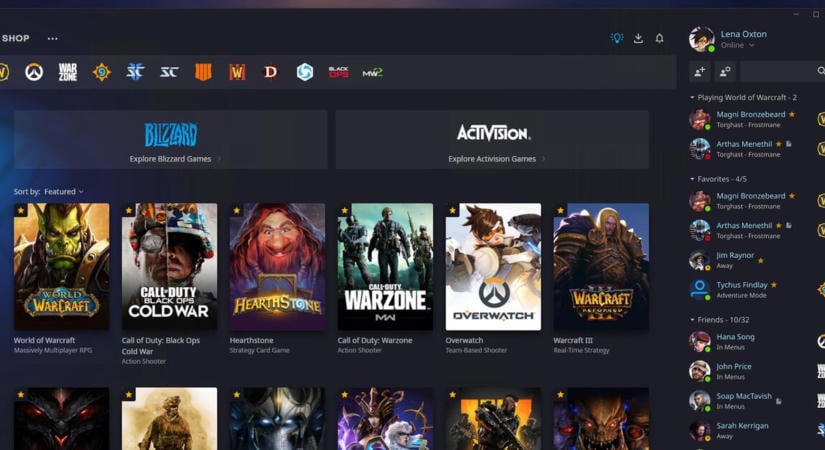Select Magni Bronzebeard under Favorites
This screenshot has width=825, height=450.
click(x=751, y=196)
